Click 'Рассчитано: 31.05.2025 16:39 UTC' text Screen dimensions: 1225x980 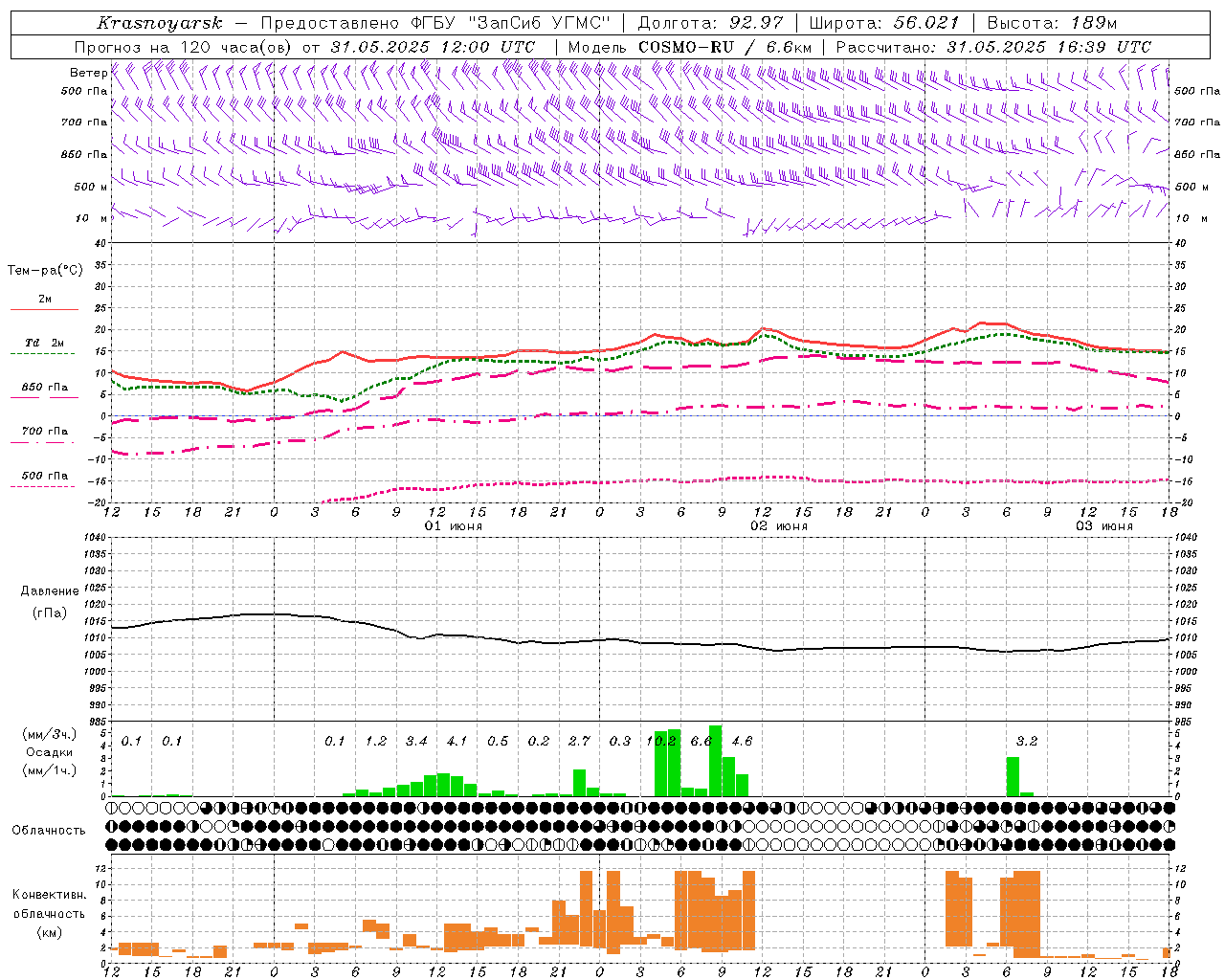[x=993, y=47]
